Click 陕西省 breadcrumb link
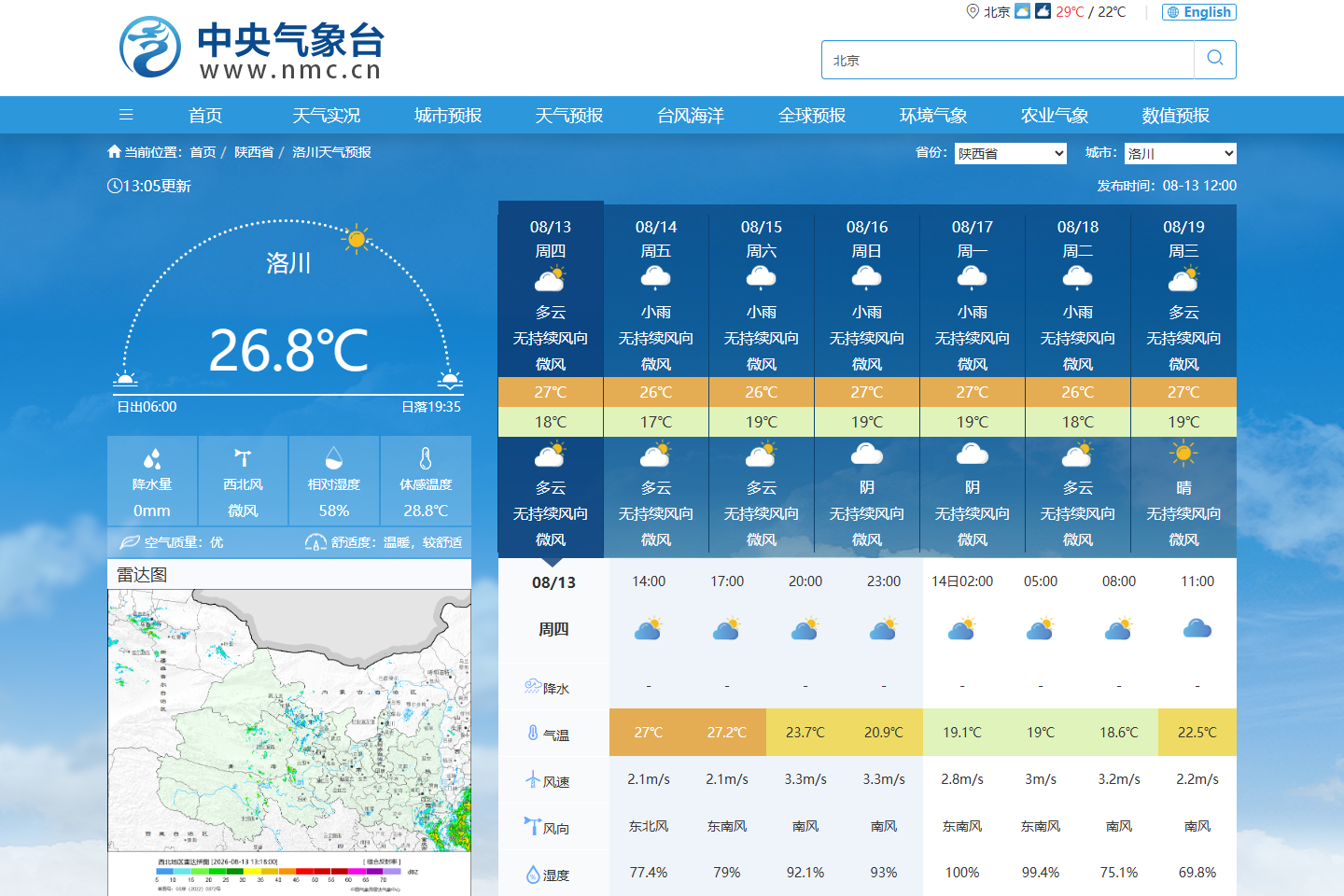This screenshot has width=1344, height=896. [x=254, y=152]
